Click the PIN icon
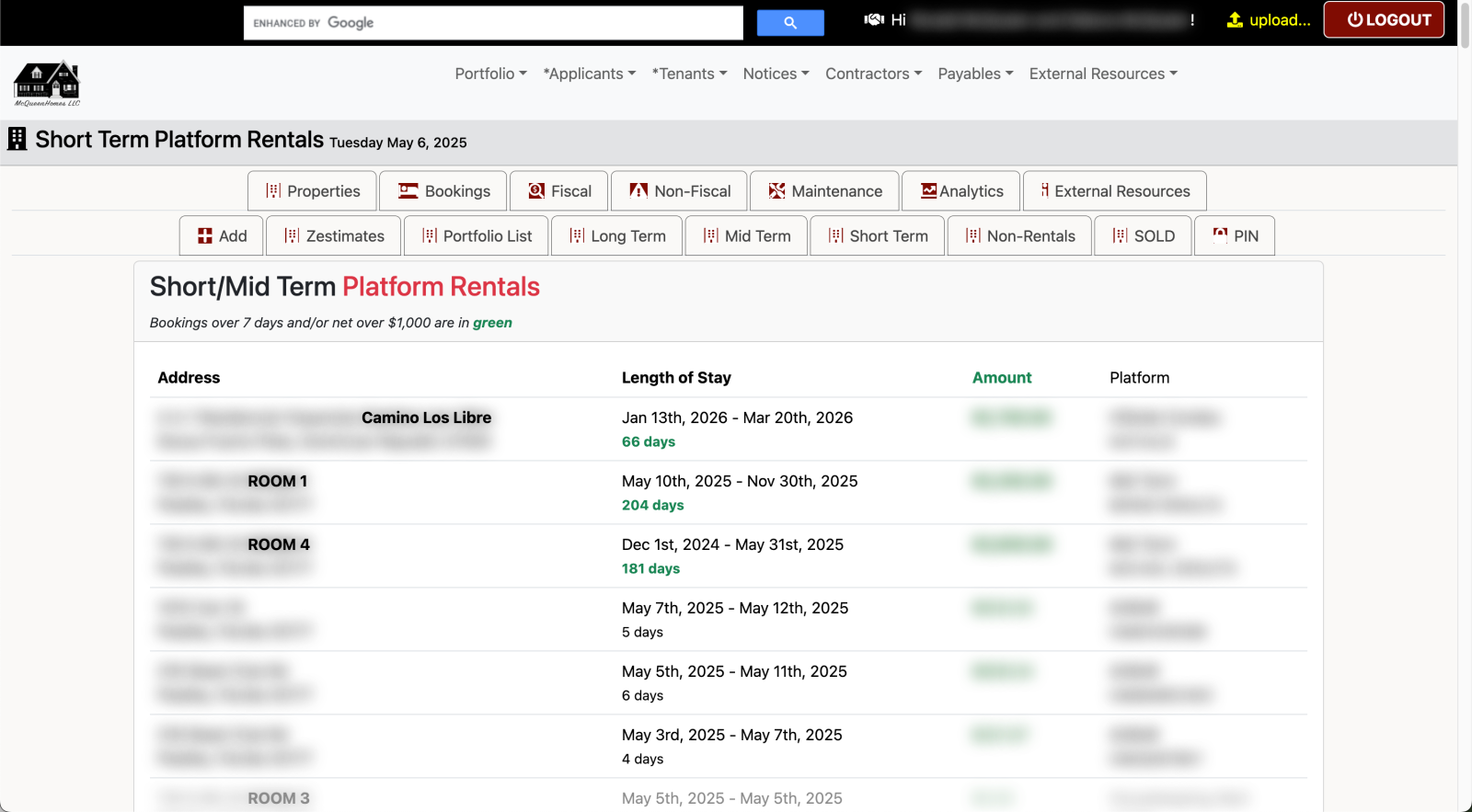Image resolution: width=1472 pixels, height=812 pixels. (x=1220, y=235)
